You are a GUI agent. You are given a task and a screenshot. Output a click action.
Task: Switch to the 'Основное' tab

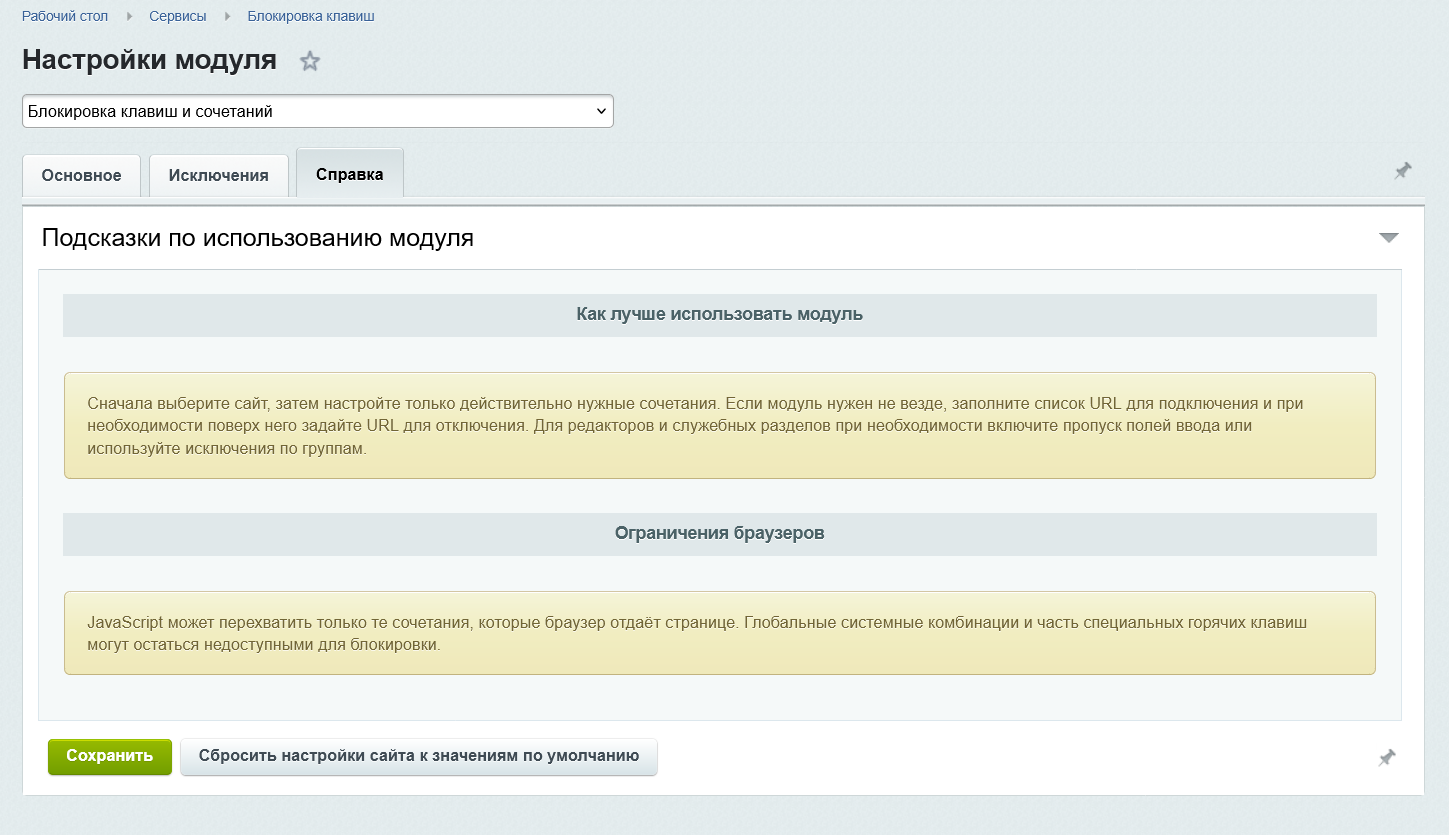coord(81,175)
